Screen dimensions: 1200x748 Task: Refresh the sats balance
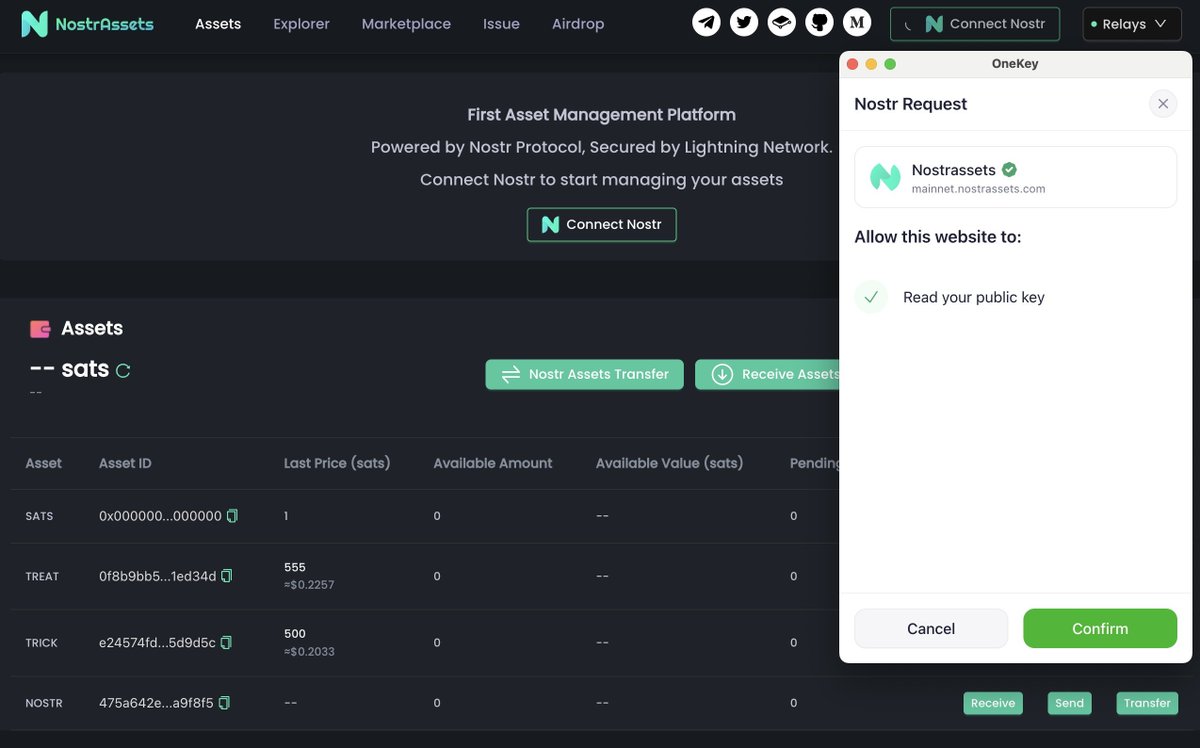tap(123, 370)
